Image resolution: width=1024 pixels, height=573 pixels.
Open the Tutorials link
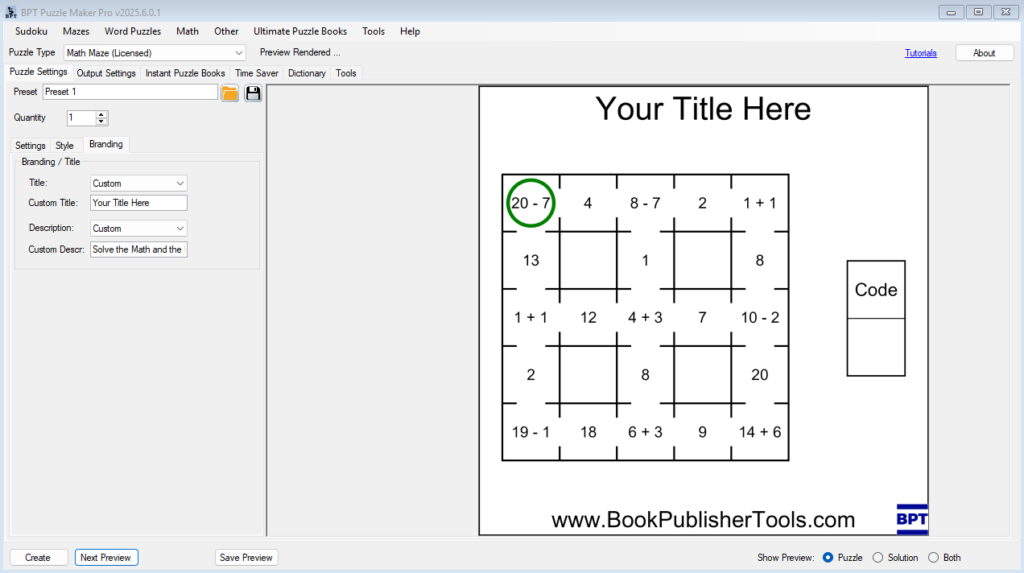pos(920,54)
